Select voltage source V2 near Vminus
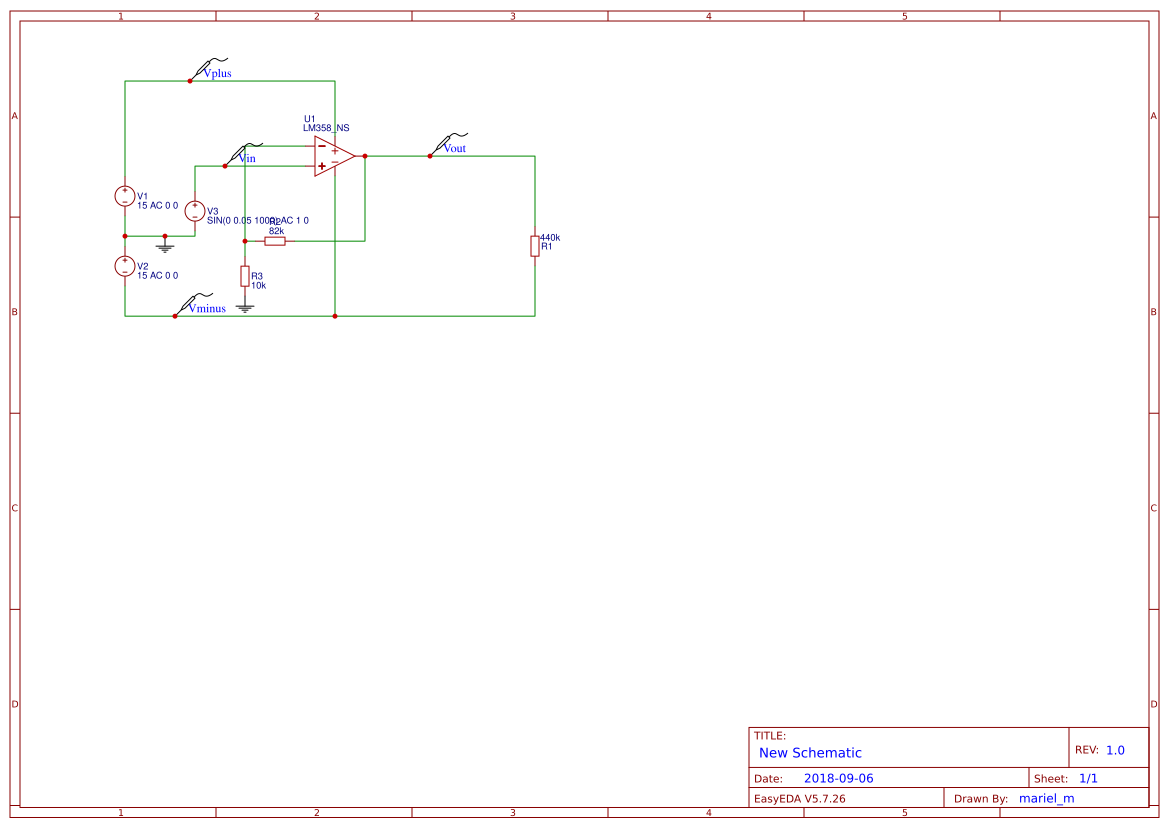 point(124,266)
